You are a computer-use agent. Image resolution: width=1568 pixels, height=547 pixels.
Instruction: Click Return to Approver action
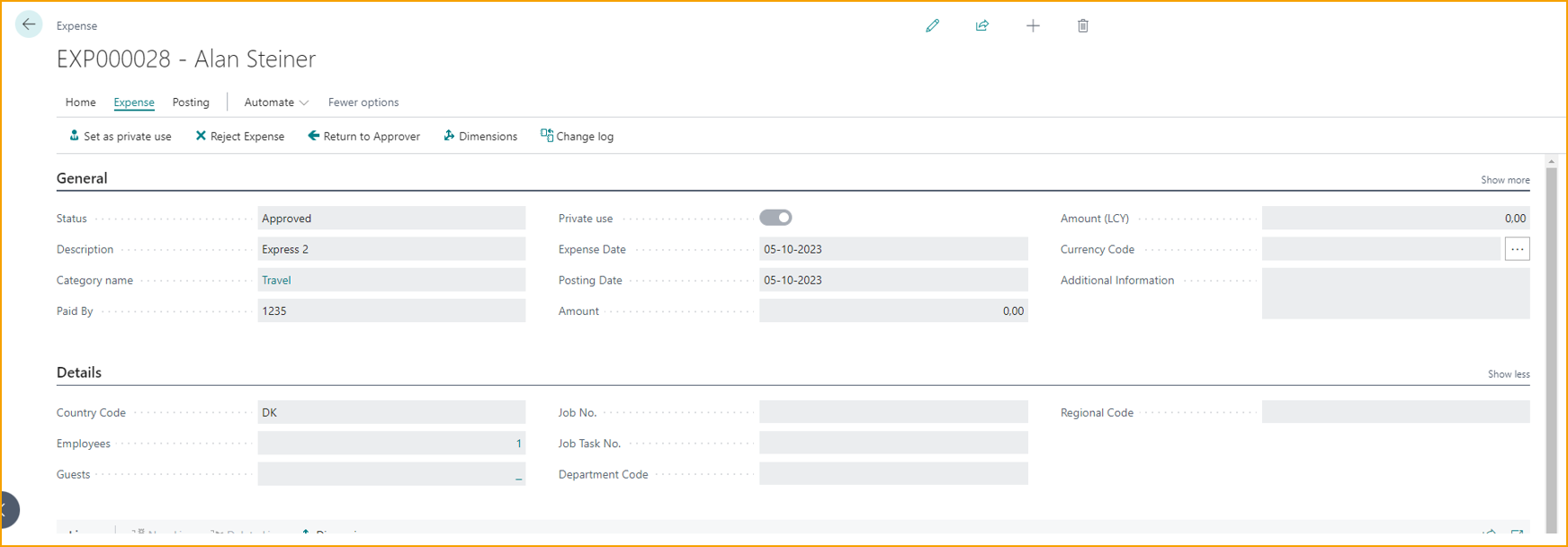pos(363,137)
